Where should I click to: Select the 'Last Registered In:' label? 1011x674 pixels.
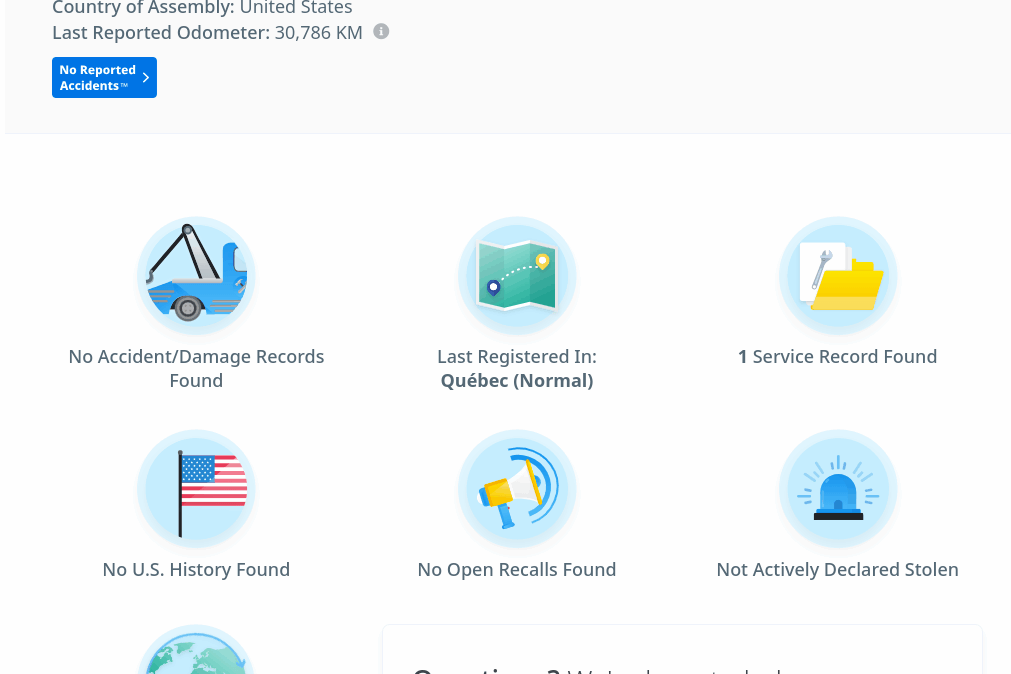tap(517, 357)
